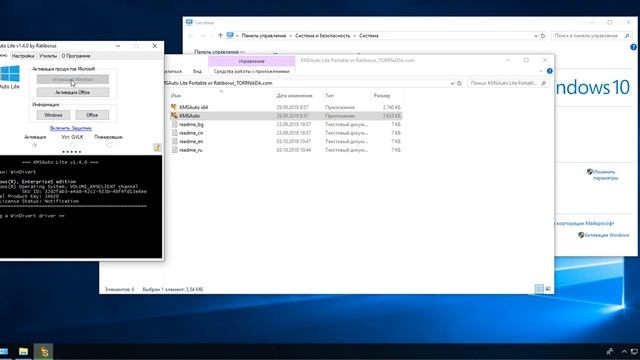
Task: Click the network icon in system tray
Action: tap(635, 351)
